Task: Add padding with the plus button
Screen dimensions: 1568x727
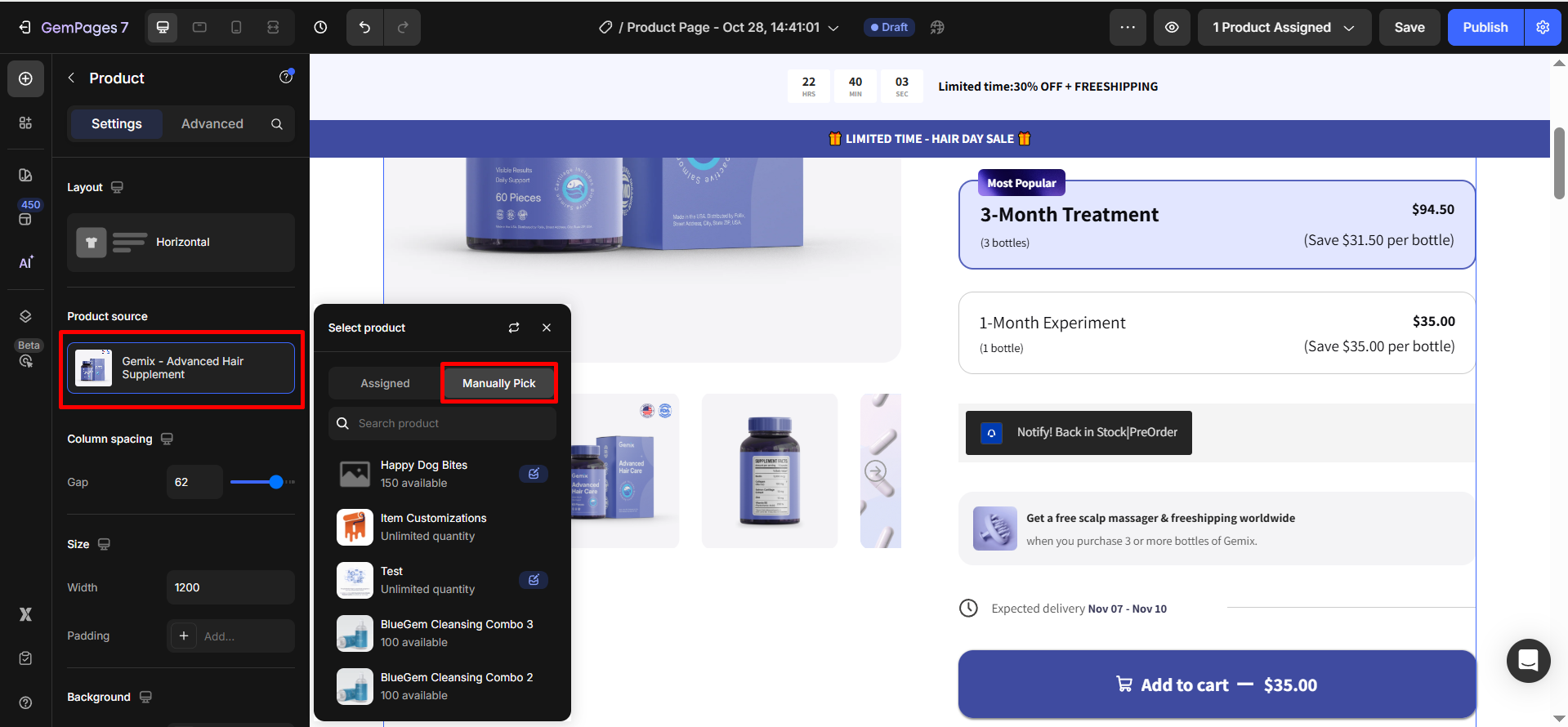Action: [184, 636]
